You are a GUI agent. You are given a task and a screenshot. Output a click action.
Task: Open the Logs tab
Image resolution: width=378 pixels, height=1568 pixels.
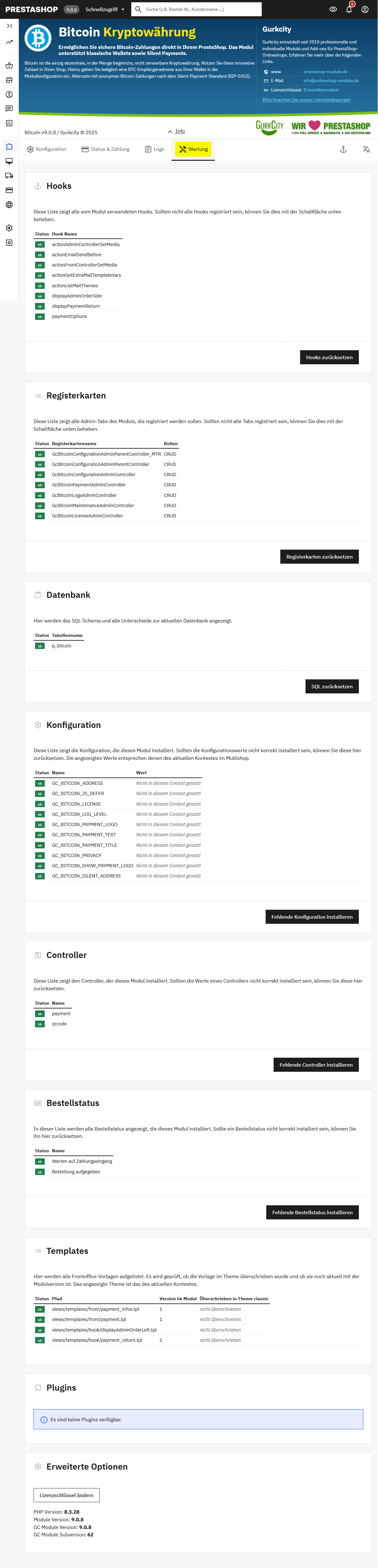[154, 150]
